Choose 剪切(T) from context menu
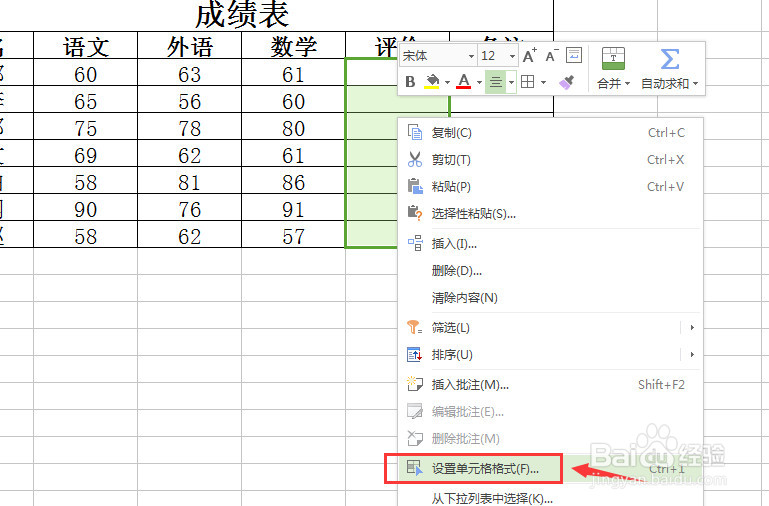The width and height of the screenshot is (769, 506). click(x=550, y=160)
